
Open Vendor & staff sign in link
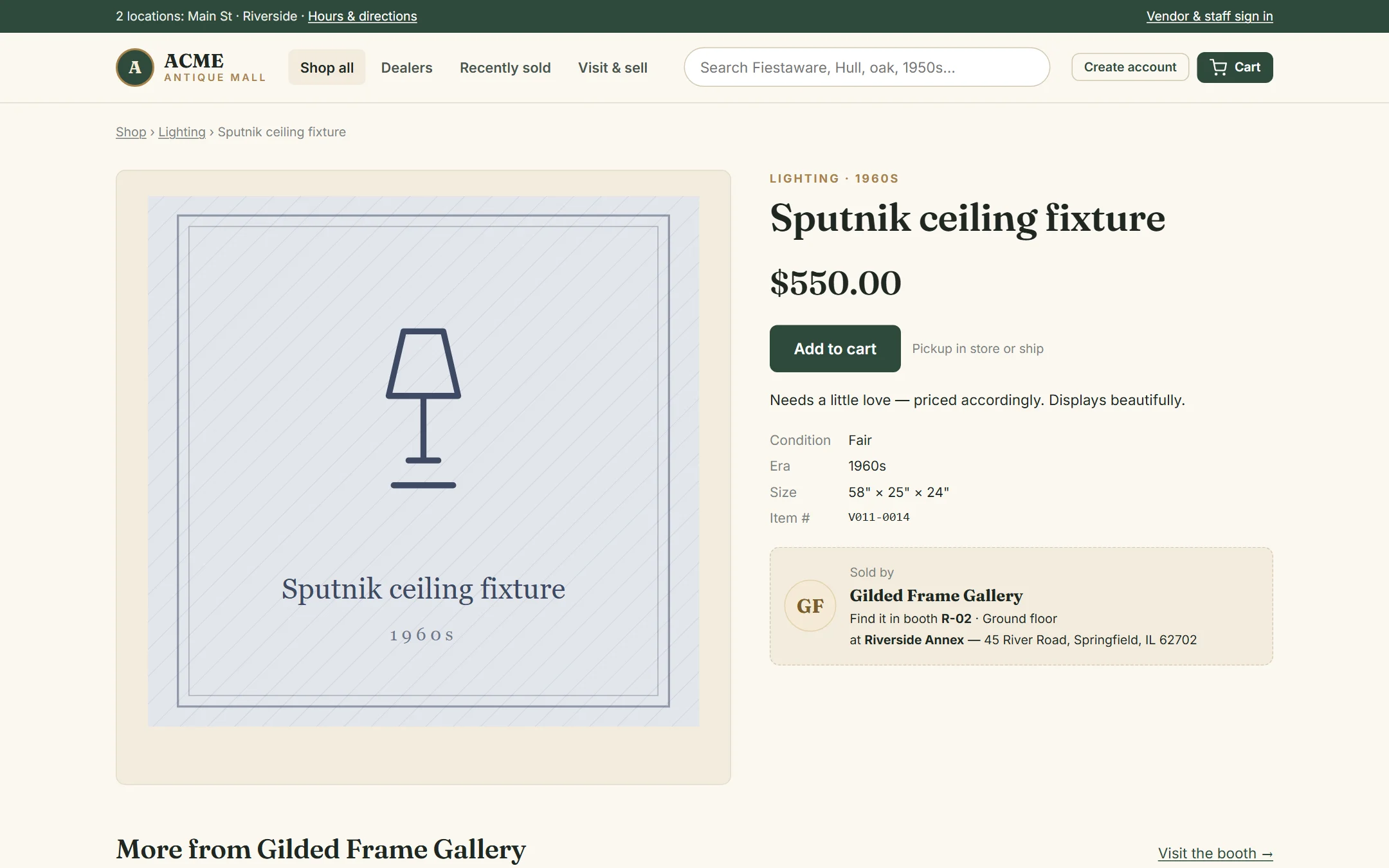1210,16
